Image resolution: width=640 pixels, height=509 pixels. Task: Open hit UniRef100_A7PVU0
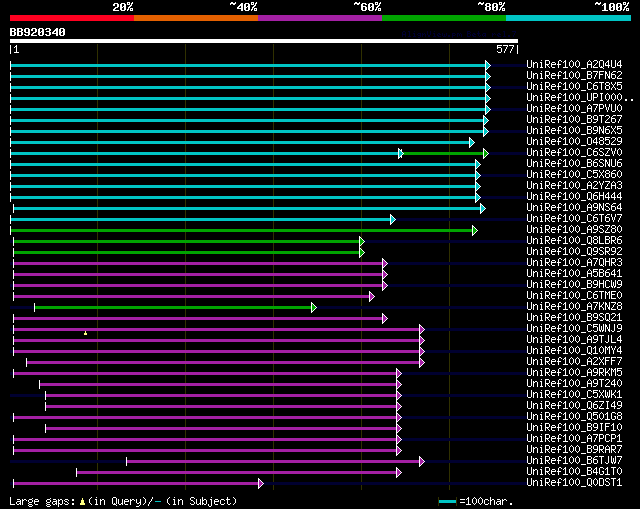[x=574, y=109]
